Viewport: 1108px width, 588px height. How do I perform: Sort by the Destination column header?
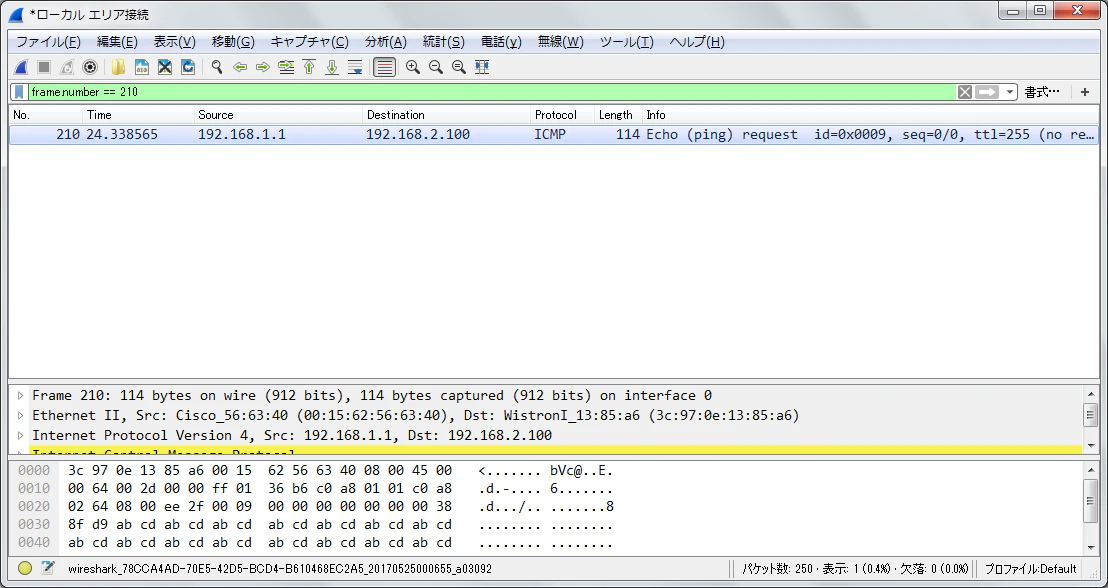click(x=447, y=114)
